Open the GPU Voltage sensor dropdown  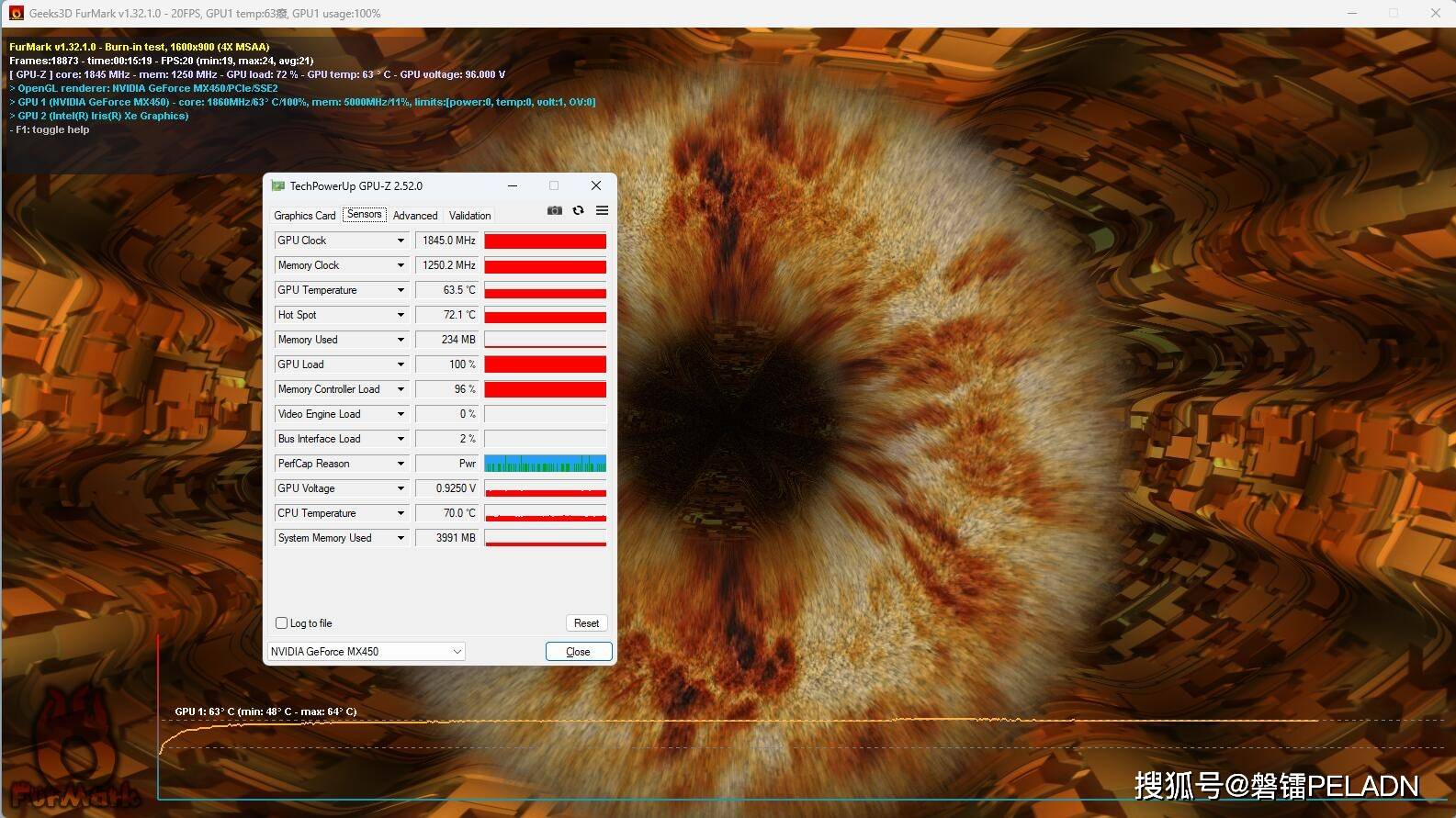tap(401, 488)
